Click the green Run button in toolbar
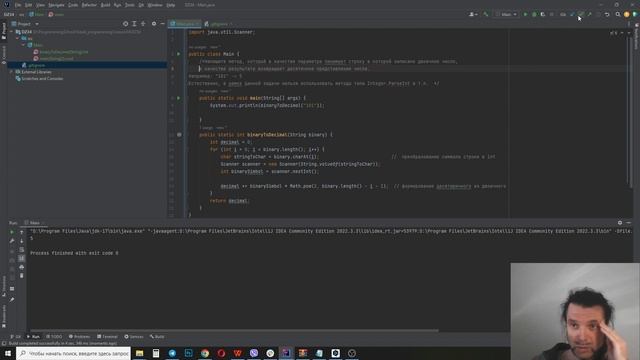This screenshot has width=640, height=360. [x=525, y=14]
